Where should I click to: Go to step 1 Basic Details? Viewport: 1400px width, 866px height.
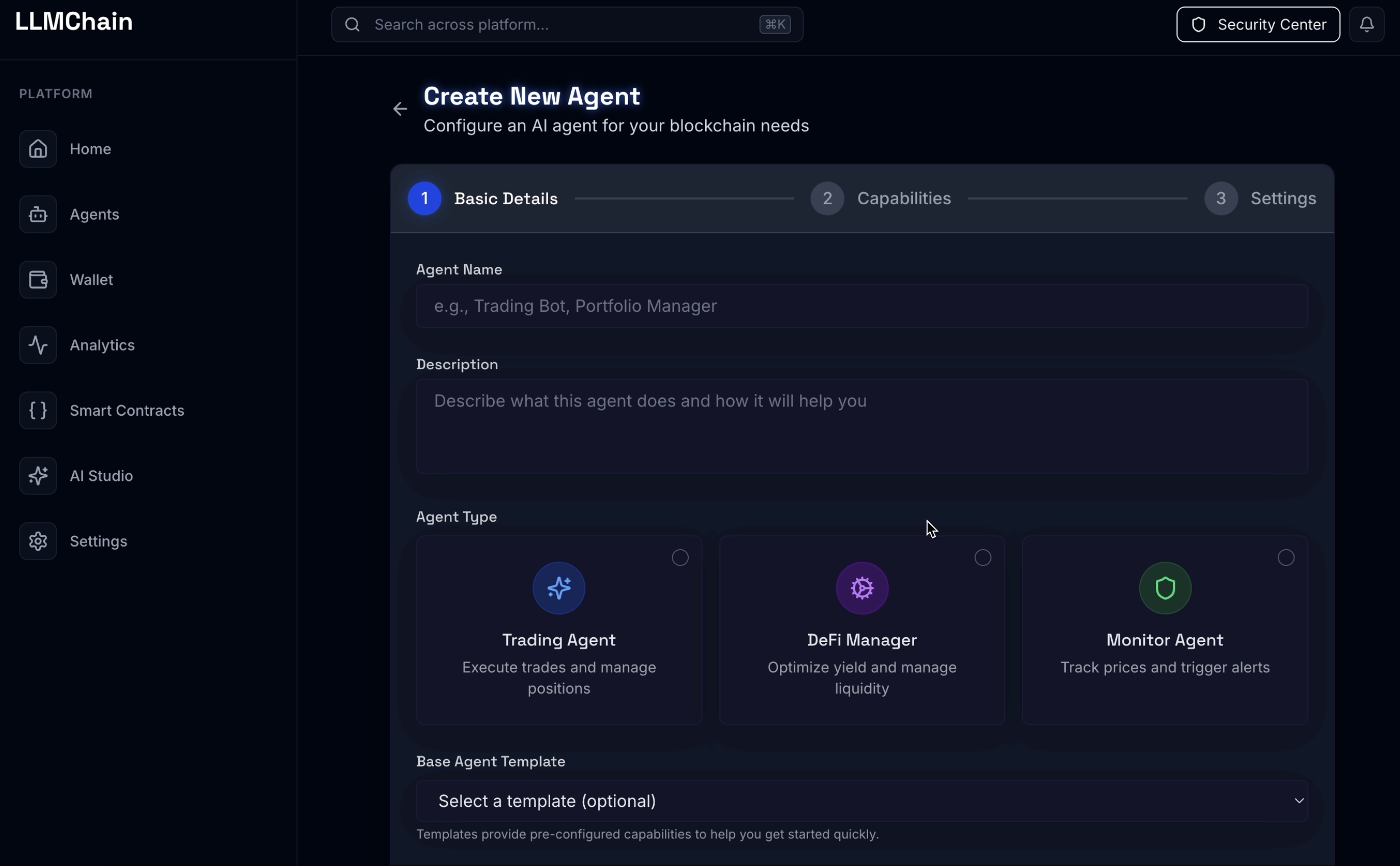(482, 198)
